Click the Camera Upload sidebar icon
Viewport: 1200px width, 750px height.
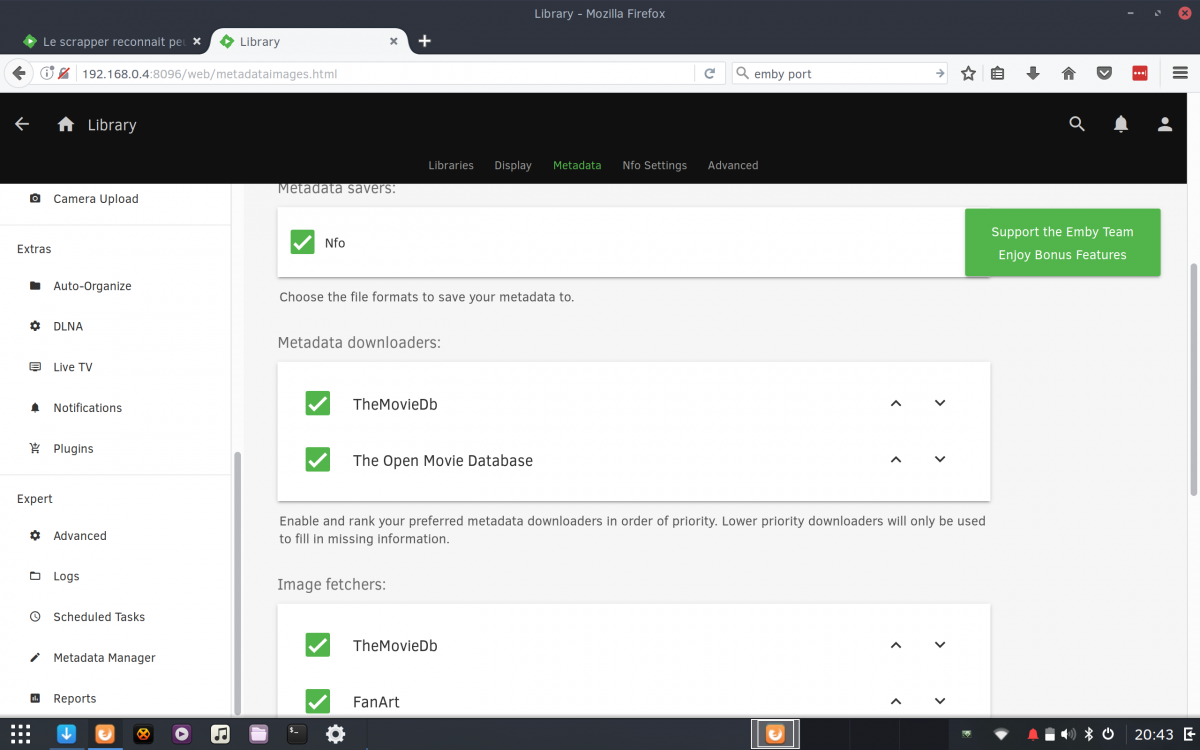35,199
